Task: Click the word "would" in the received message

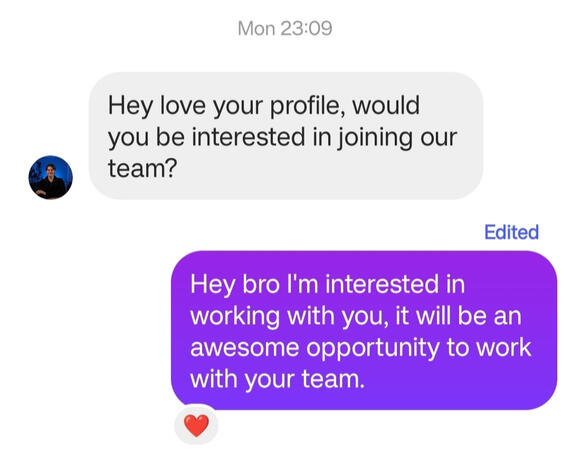Action: [386, 105]
